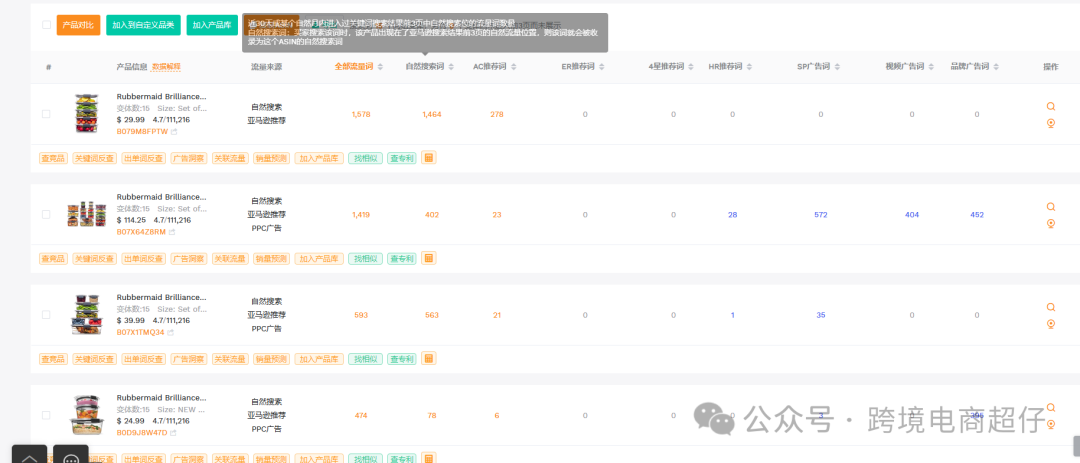Viewport: 1080px width, 463px height.
Task: Sort by SP广告词 column arrows
Action: pos(838,67)
